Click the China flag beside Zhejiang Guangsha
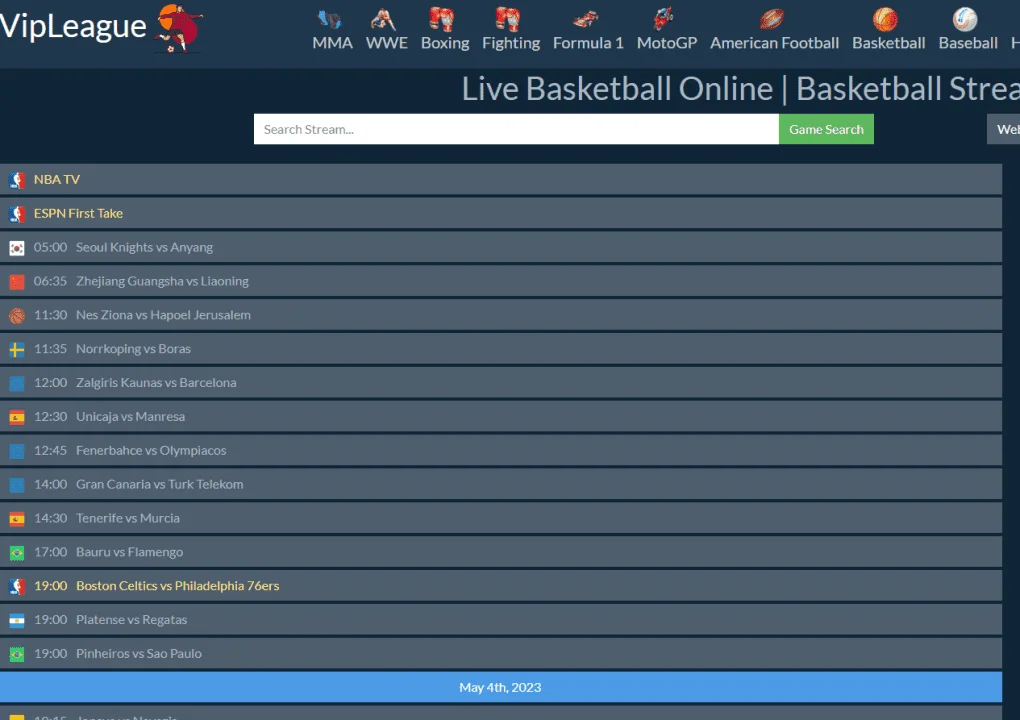This screenshot has height=720, width=1020. (17, 282)
